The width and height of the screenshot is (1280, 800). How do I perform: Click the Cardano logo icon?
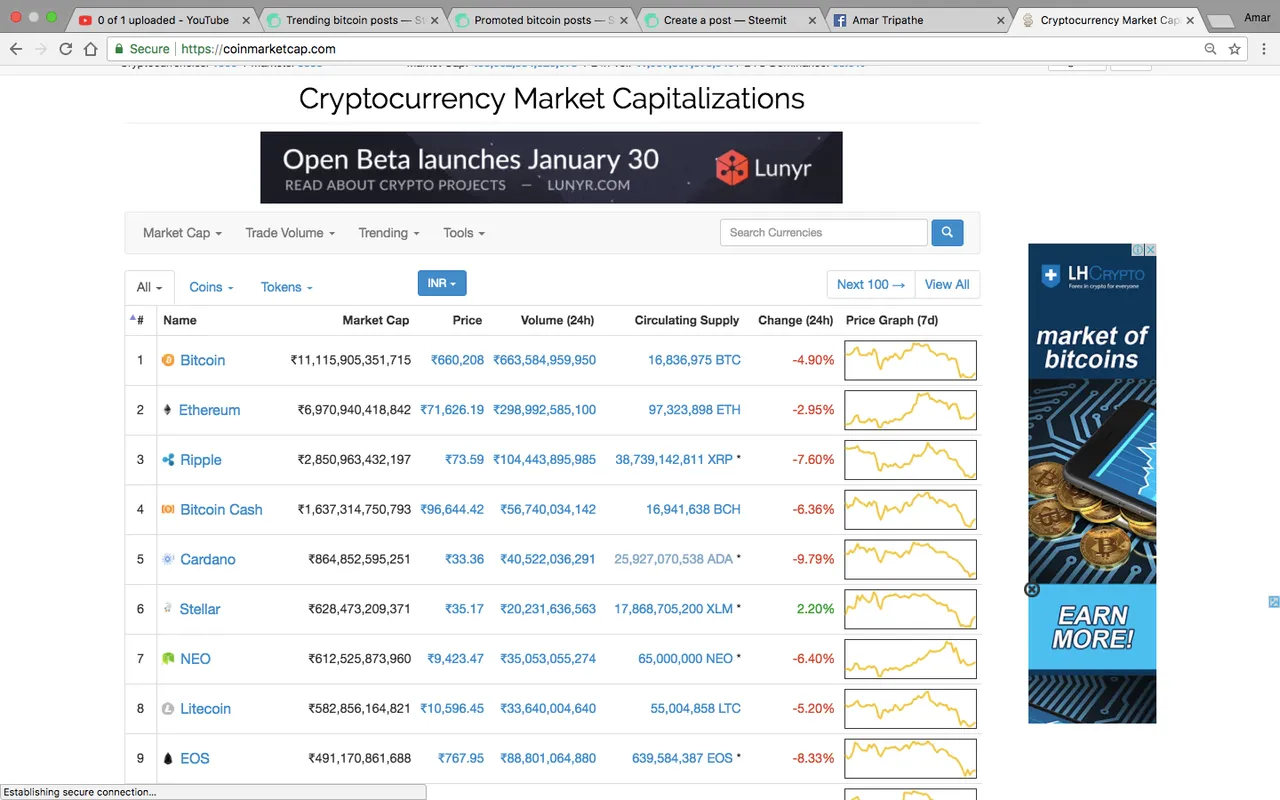(x=168, y=559)
